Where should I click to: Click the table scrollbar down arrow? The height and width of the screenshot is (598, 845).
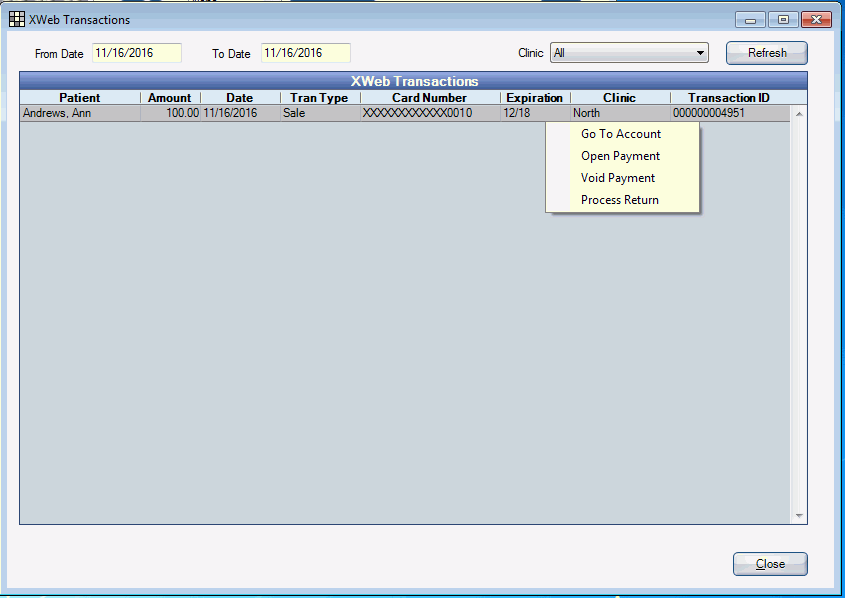coord(799,516)
